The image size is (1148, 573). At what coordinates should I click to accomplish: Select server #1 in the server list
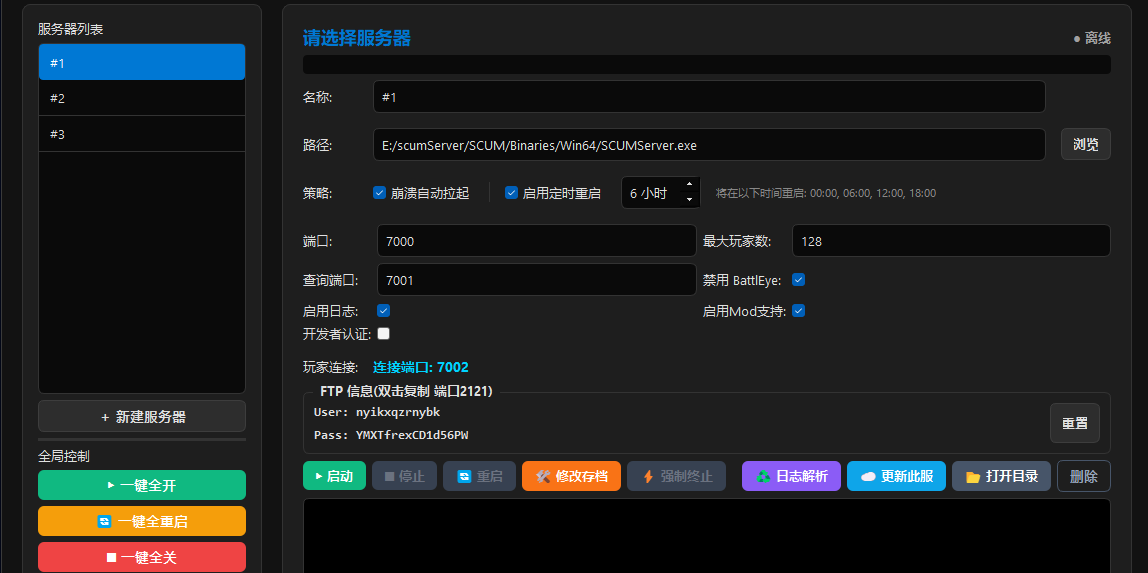click(142, 62)
